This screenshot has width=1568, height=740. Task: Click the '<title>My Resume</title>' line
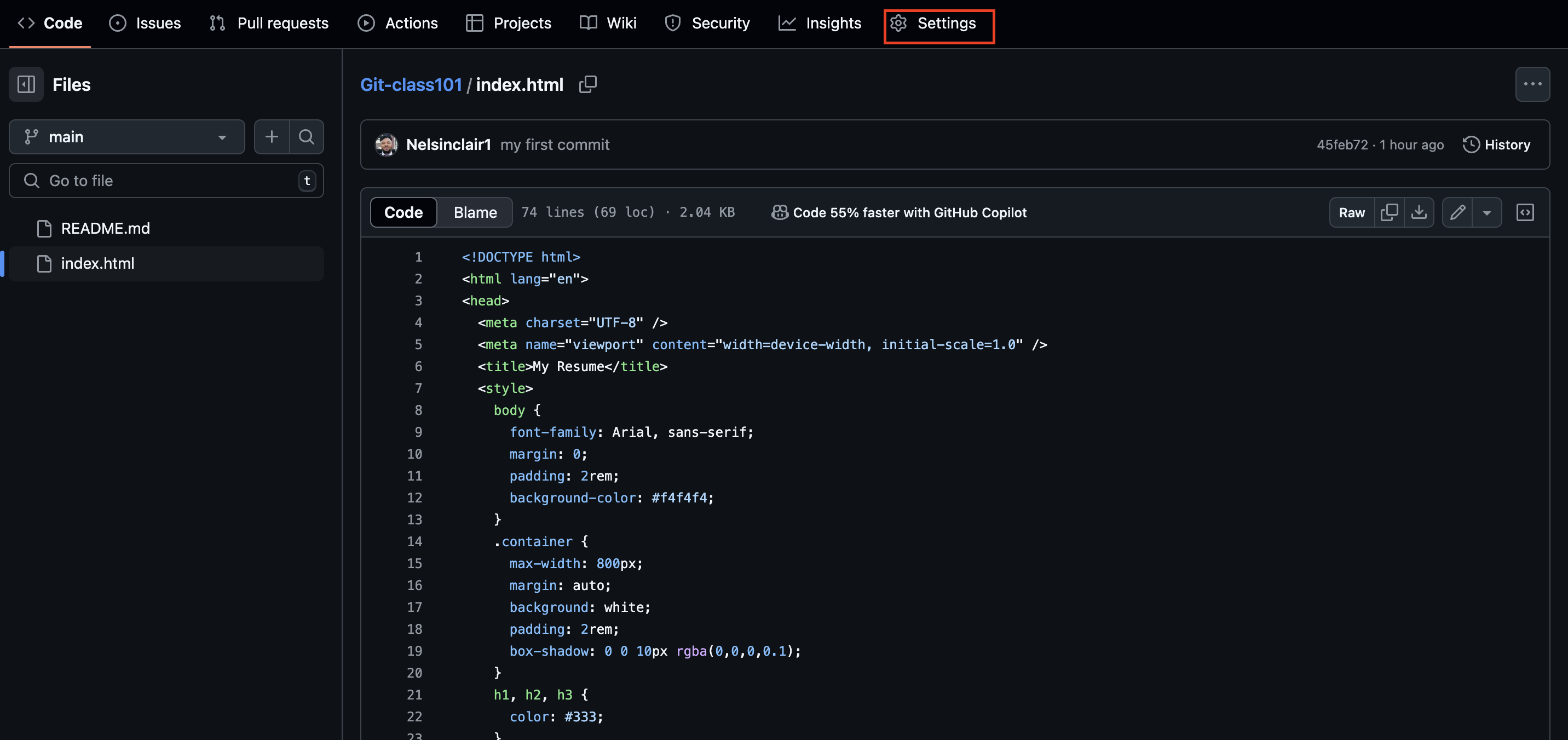click(573, 366)
